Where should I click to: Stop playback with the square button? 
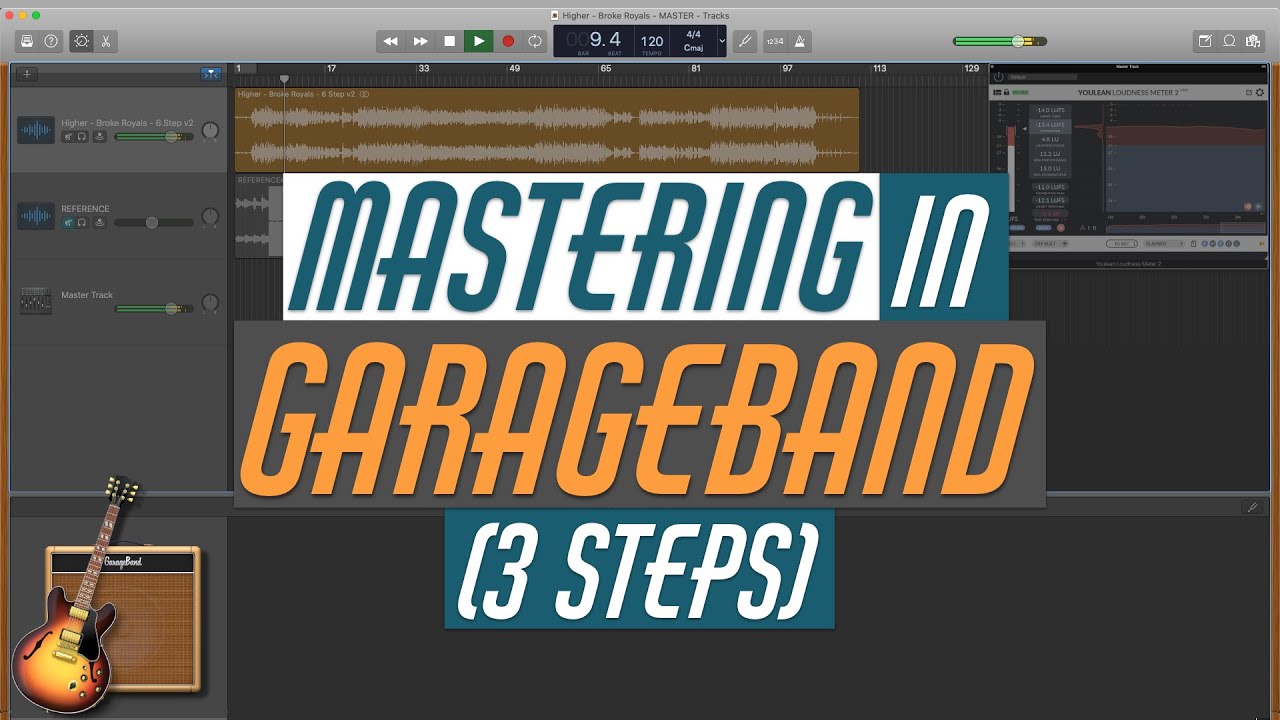(x=450, y=41)
